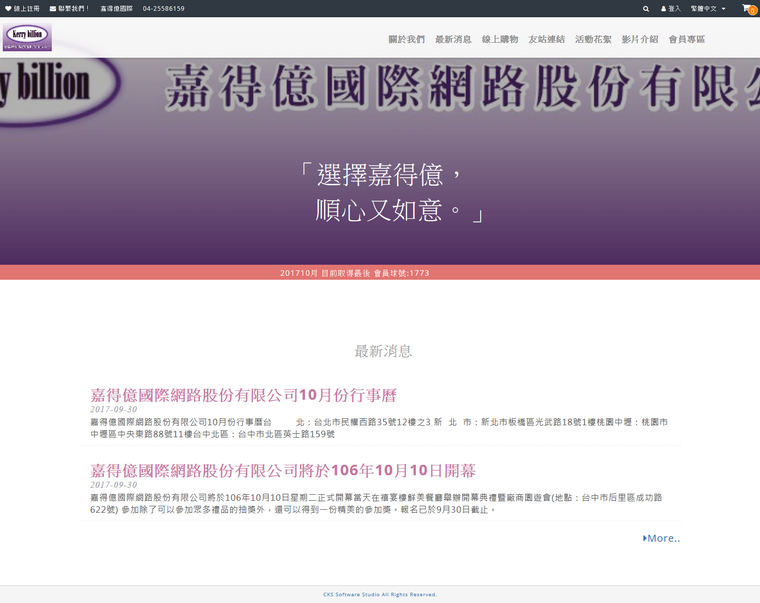Click the Kerry billion logo

point(27,37)
